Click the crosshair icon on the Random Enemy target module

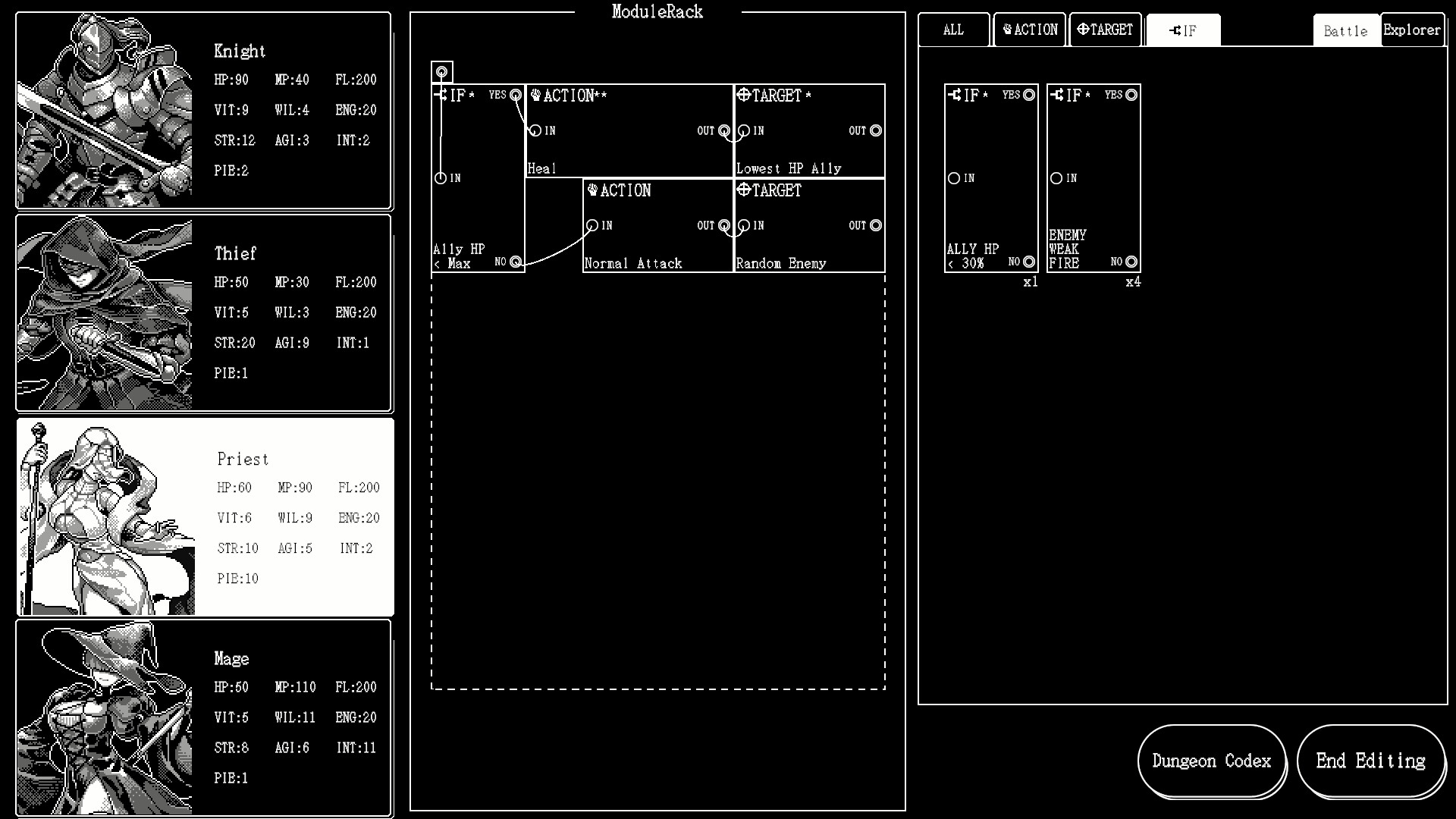[745, 190]
